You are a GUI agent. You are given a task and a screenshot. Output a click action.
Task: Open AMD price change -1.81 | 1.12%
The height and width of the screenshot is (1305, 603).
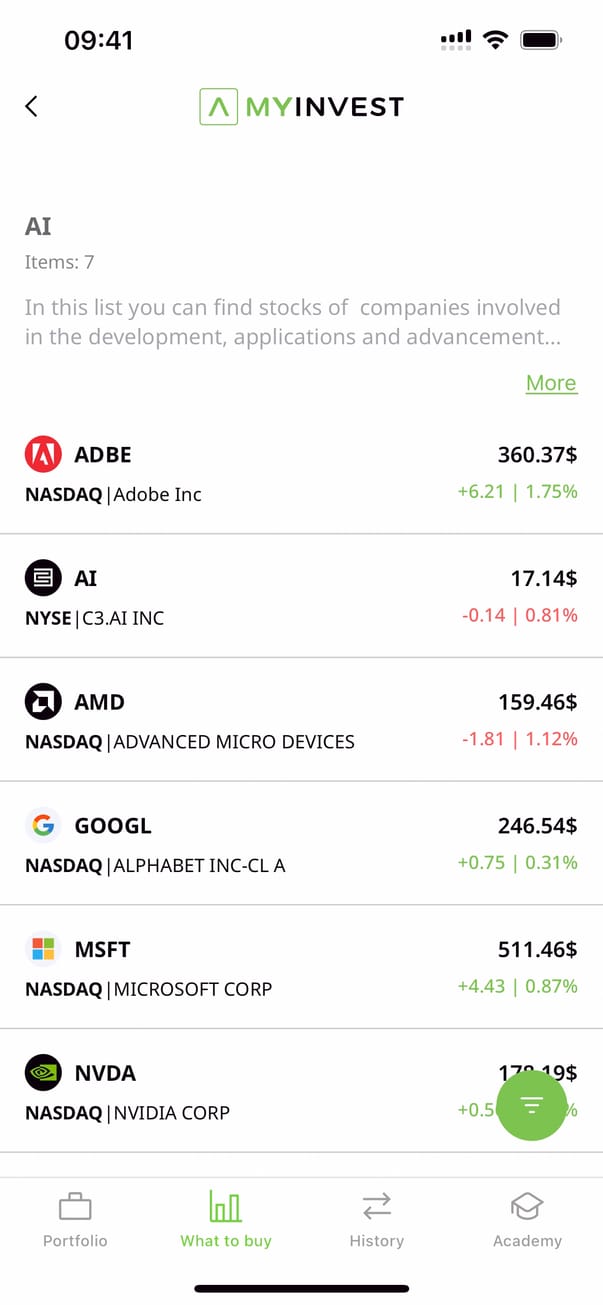click(x=519, y=739)
